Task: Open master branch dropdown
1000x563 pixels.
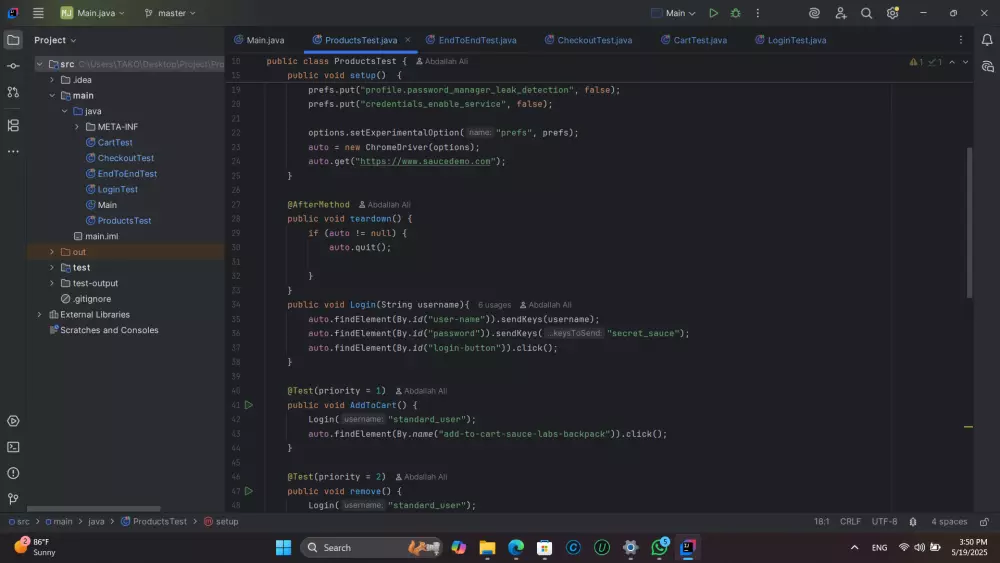Action: point(170,13)
